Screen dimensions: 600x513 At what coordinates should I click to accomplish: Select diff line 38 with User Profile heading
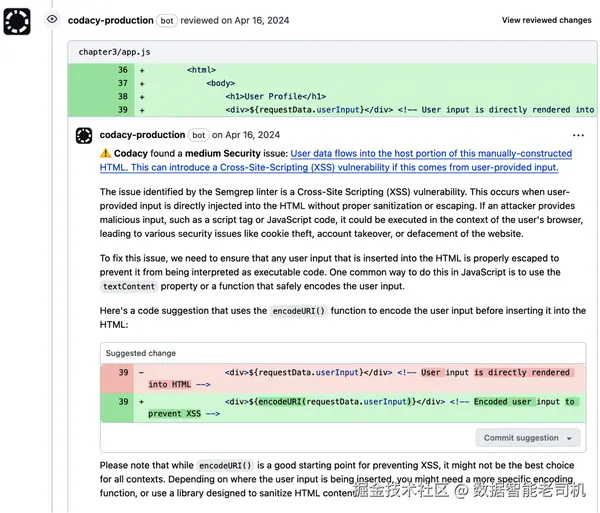click(x=332, y=96)
